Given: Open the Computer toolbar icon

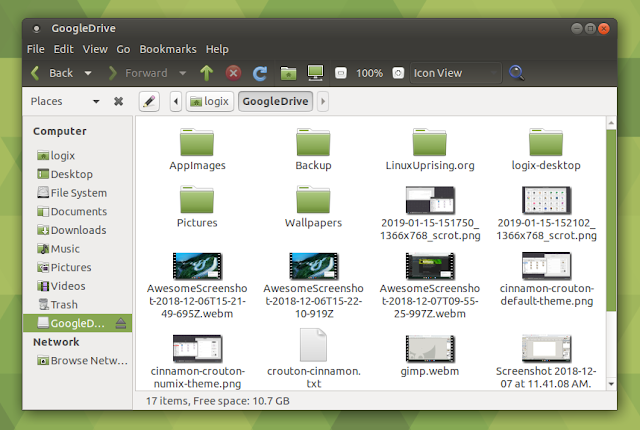Looking at the screenshot, I should [316, 73].
